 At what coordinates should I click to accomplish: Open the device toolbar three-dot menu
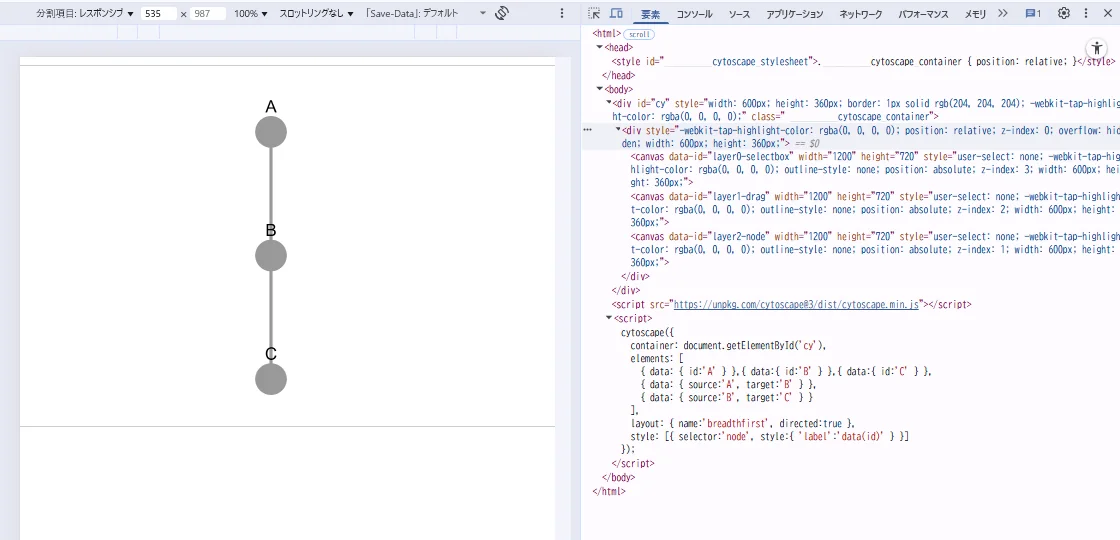pyautogui.click(x=562, y=14)
